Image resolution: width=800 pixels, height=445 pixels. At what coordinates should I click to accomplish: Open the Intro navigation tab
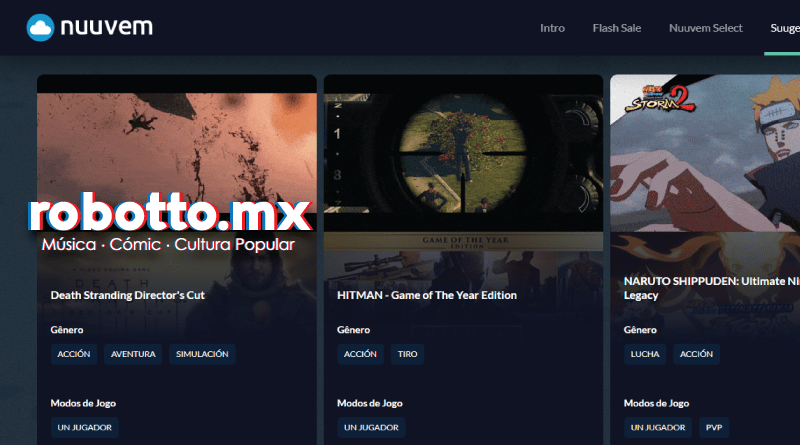552,28
